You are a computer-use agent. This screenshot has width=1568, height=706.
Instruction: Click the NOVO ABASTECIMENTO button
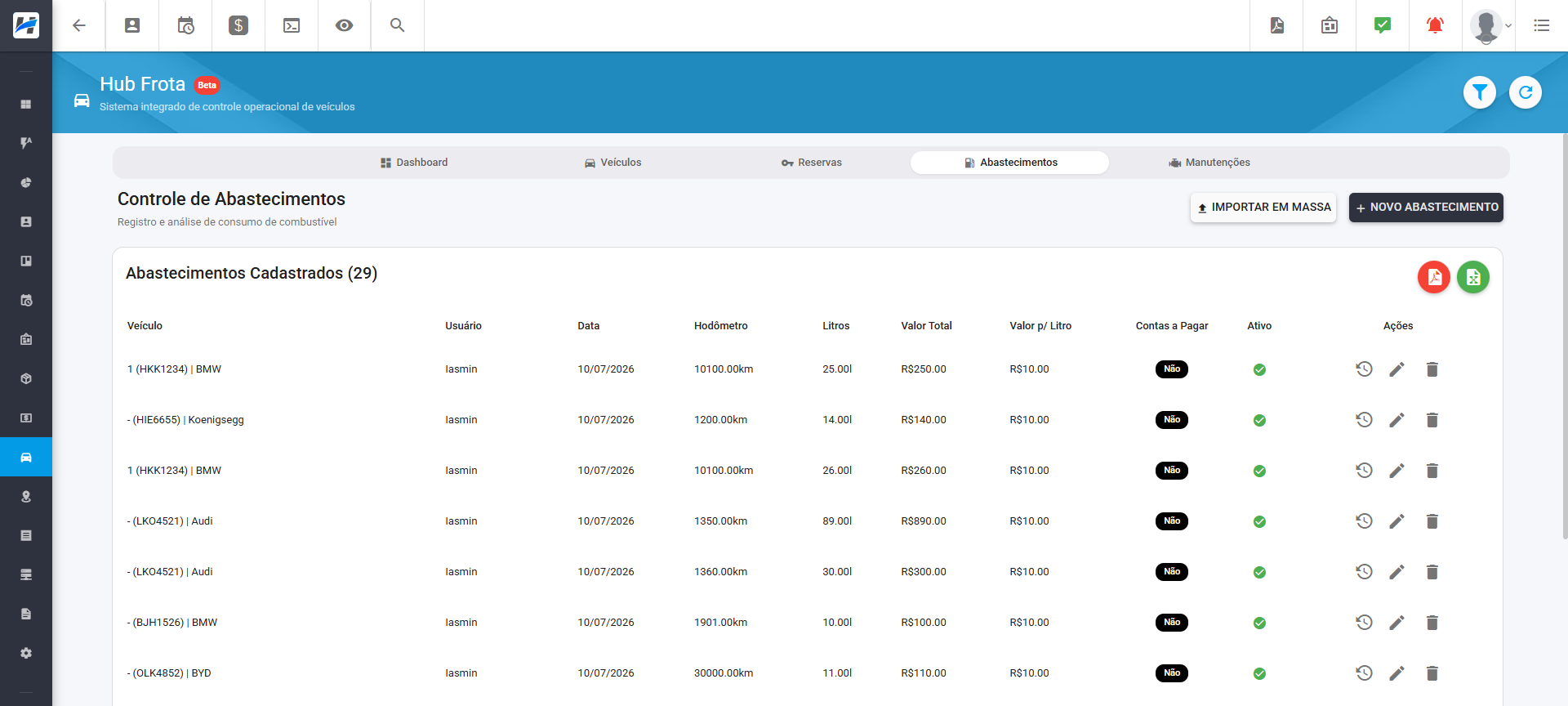pyautogui.click(x=1426, y=208)
